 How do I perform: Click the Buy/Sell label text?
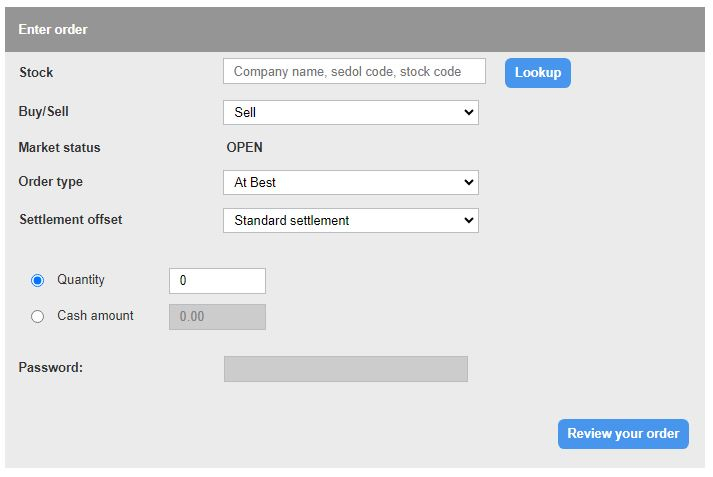(x=44, y=111)
